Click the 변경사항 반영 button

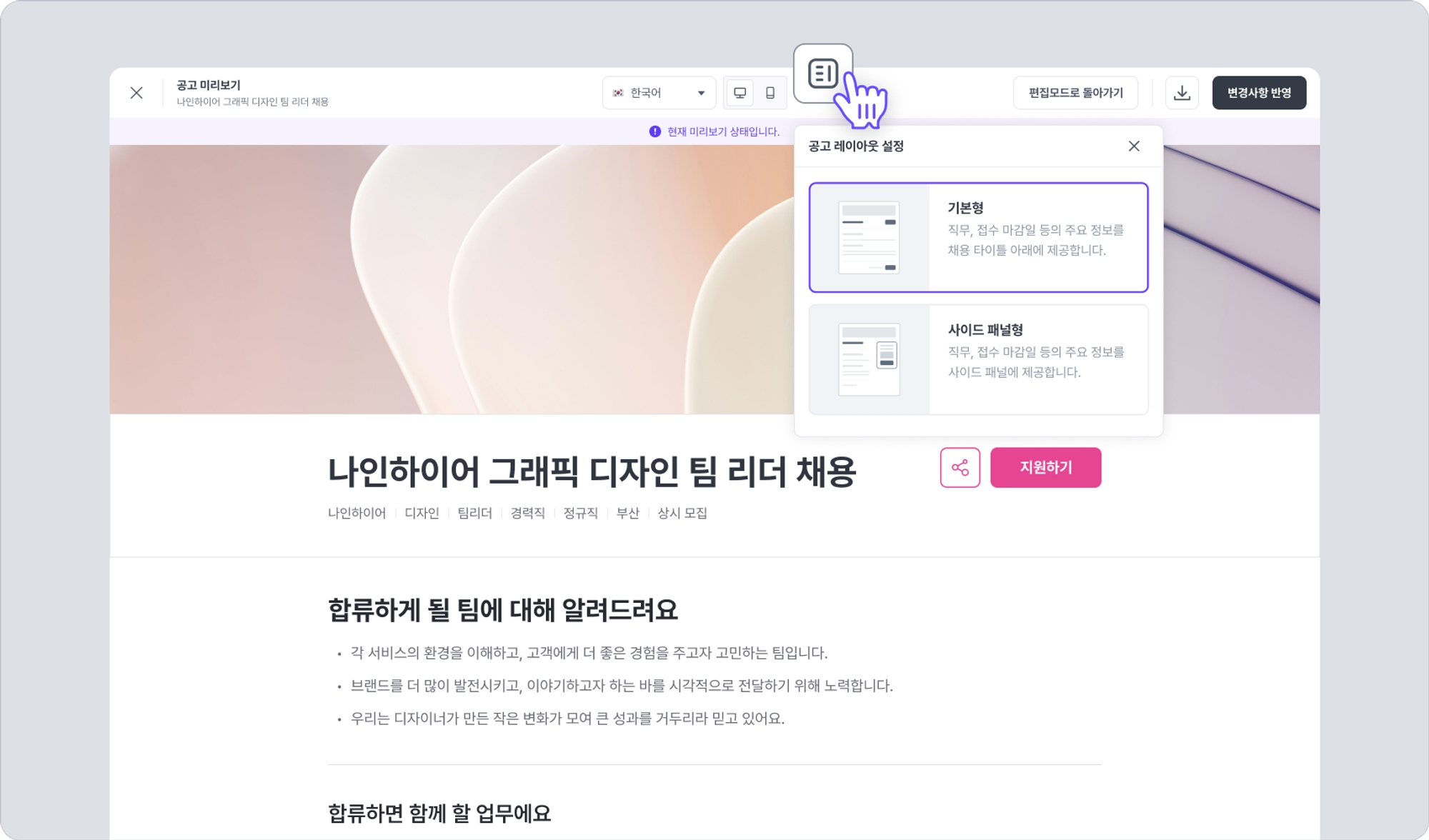coord(1259,93)
